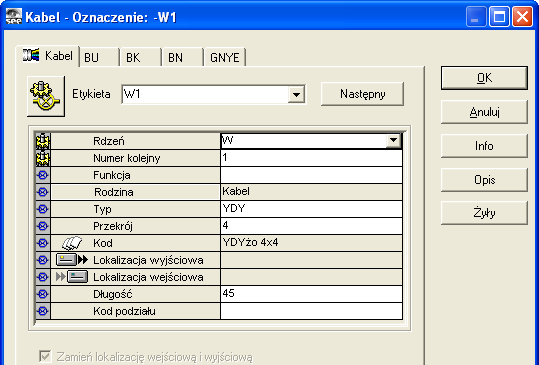Click the Anuluj button
539x365 pixels.
[484, 112]
